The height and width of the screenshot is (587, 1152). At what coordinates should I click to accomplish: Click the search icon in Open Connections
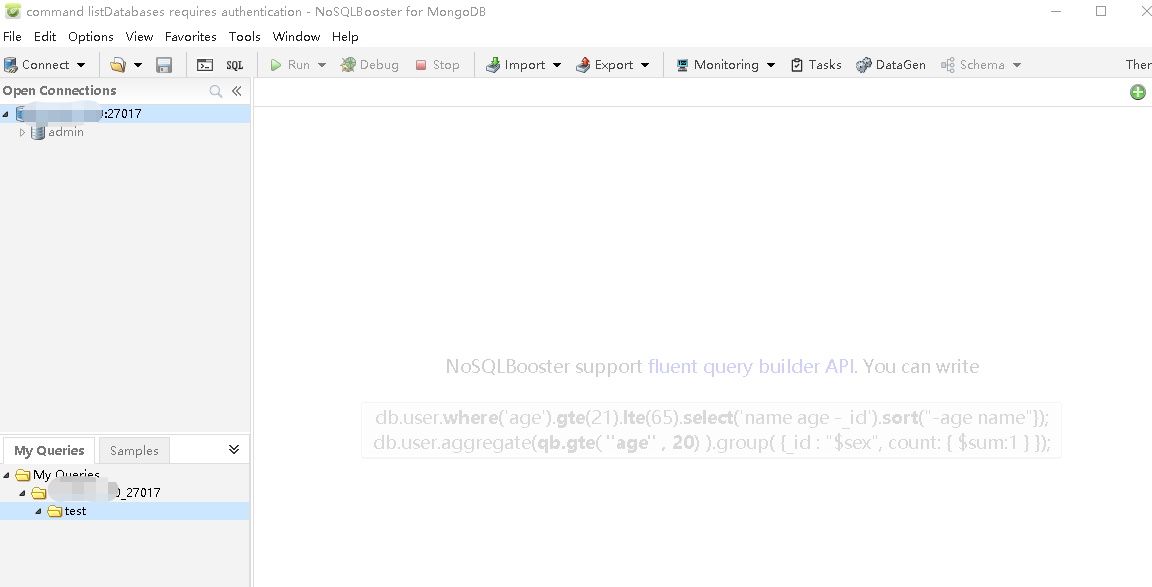215,91
